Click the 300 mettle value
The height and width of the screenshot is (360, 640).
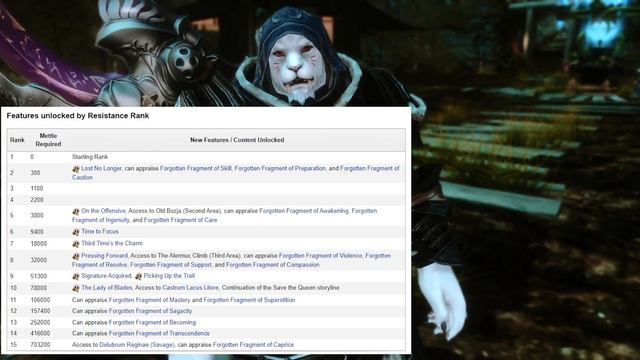[35, 173]
